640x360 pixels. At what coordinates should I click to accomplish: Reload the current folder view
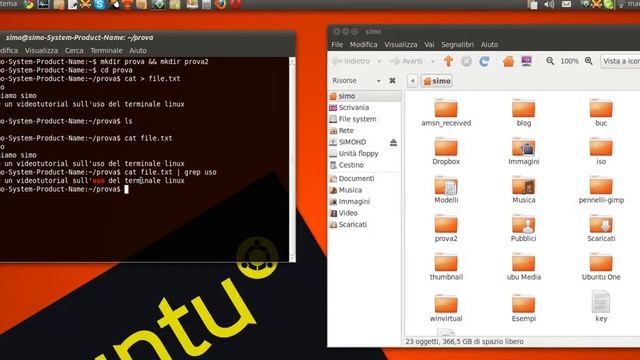[x=484, y=61]
